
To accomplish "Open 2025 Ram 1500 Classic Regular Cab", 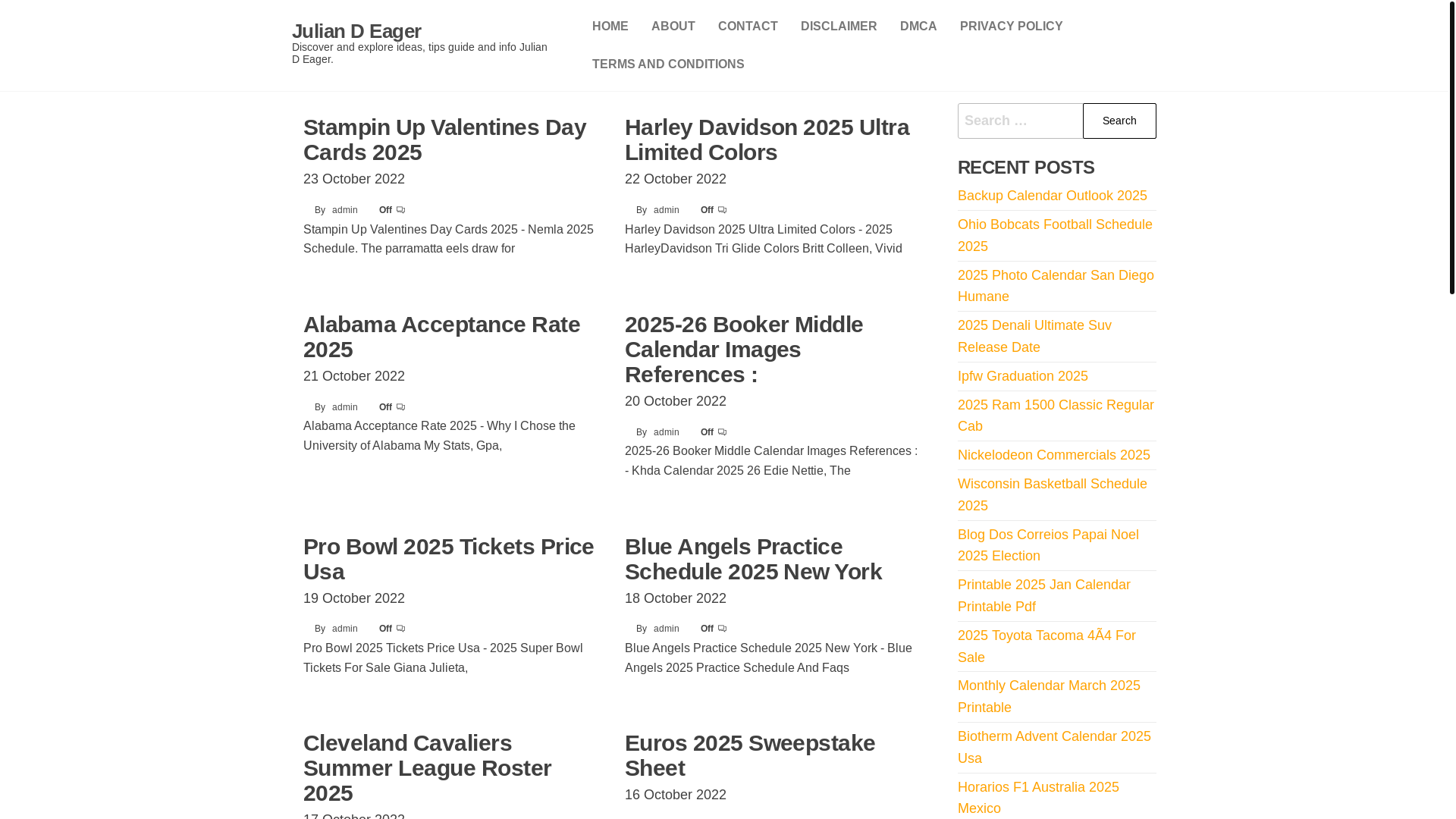I will pos(1056,416).
